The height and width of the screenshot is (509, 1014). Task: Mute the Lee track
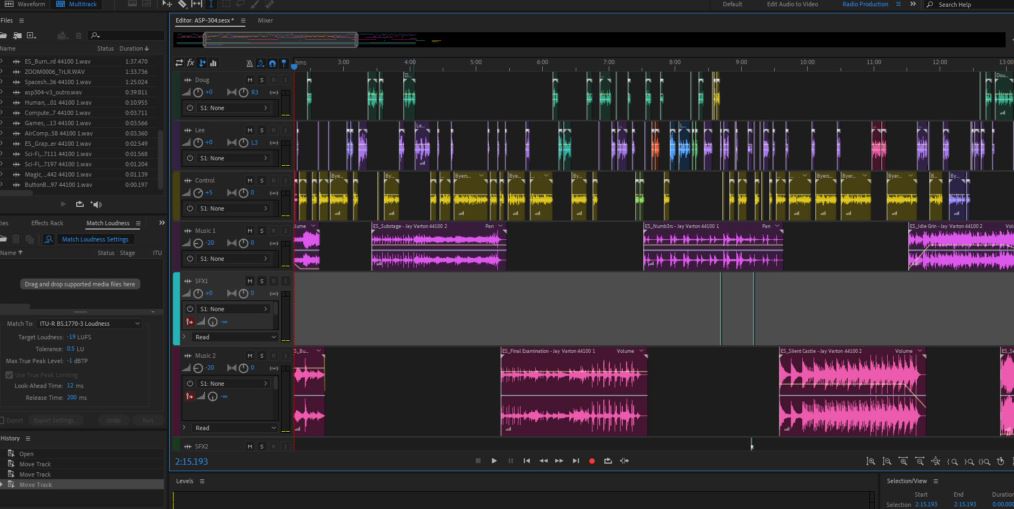pos(250,130)
